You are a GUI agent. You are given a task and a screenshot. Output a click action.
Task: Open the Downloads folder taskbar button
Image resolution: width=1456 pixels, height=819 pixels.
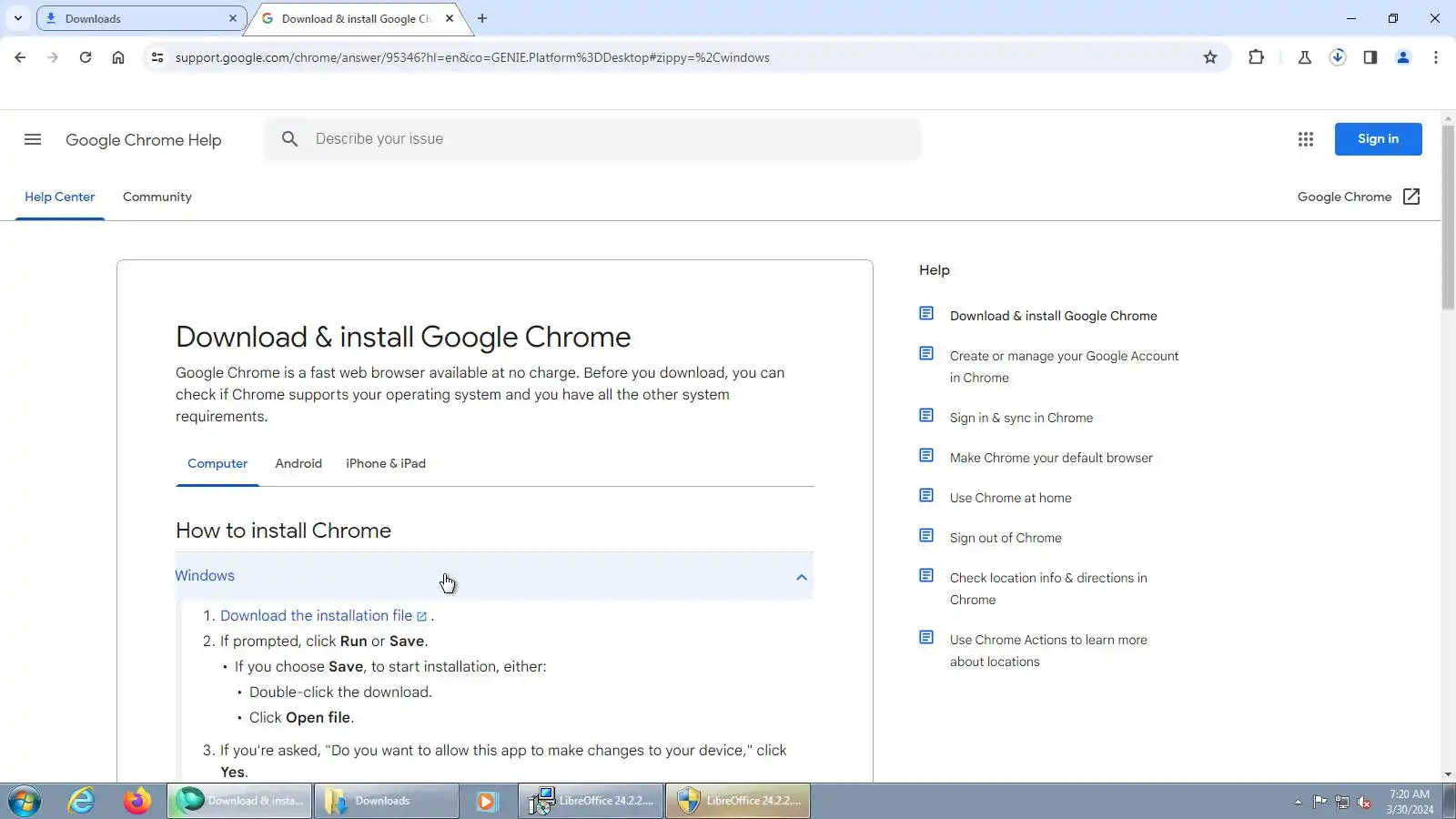pyautogui.click(x=387, y=801)
